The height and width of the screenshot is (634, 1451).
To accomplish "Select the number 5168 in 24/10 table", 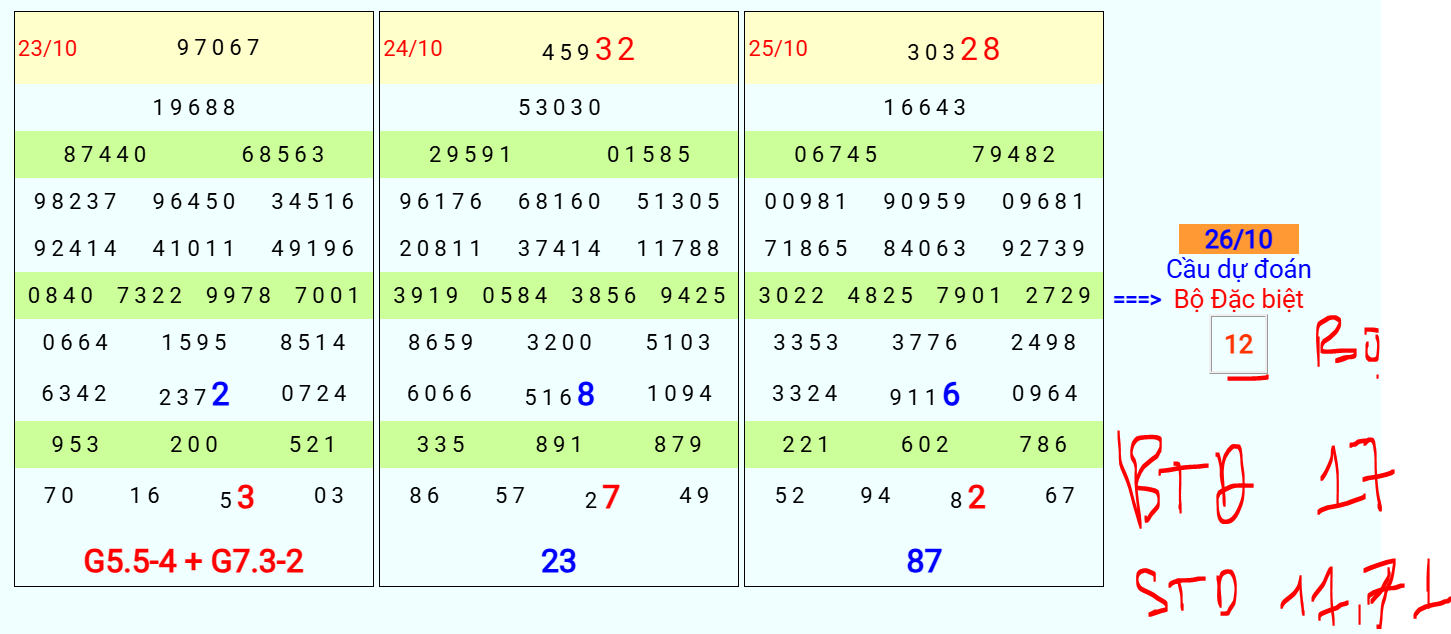I will tap(561, 395).
